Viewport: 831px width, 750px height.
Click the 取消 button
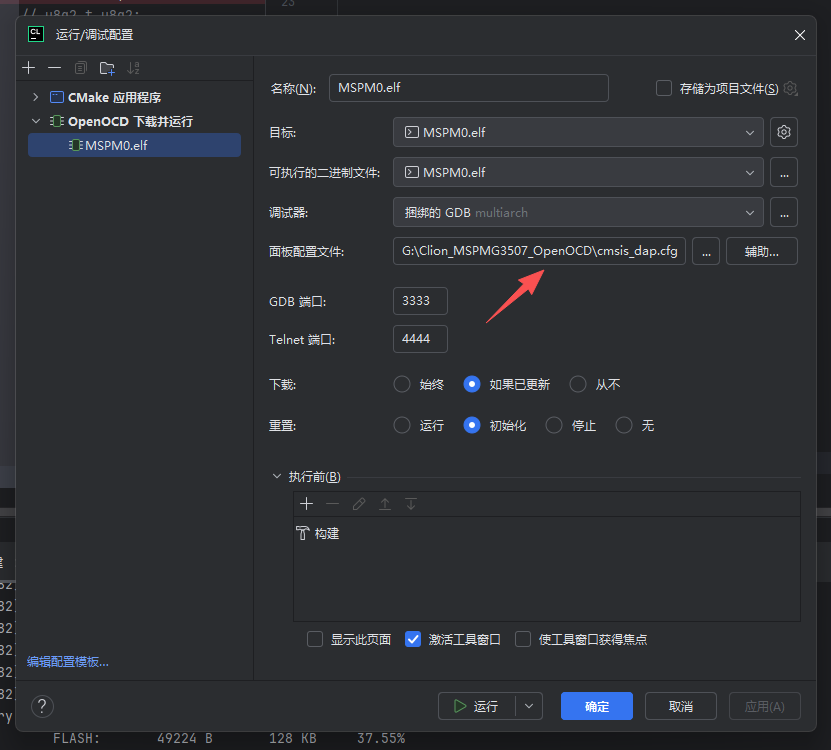point(680,706)
